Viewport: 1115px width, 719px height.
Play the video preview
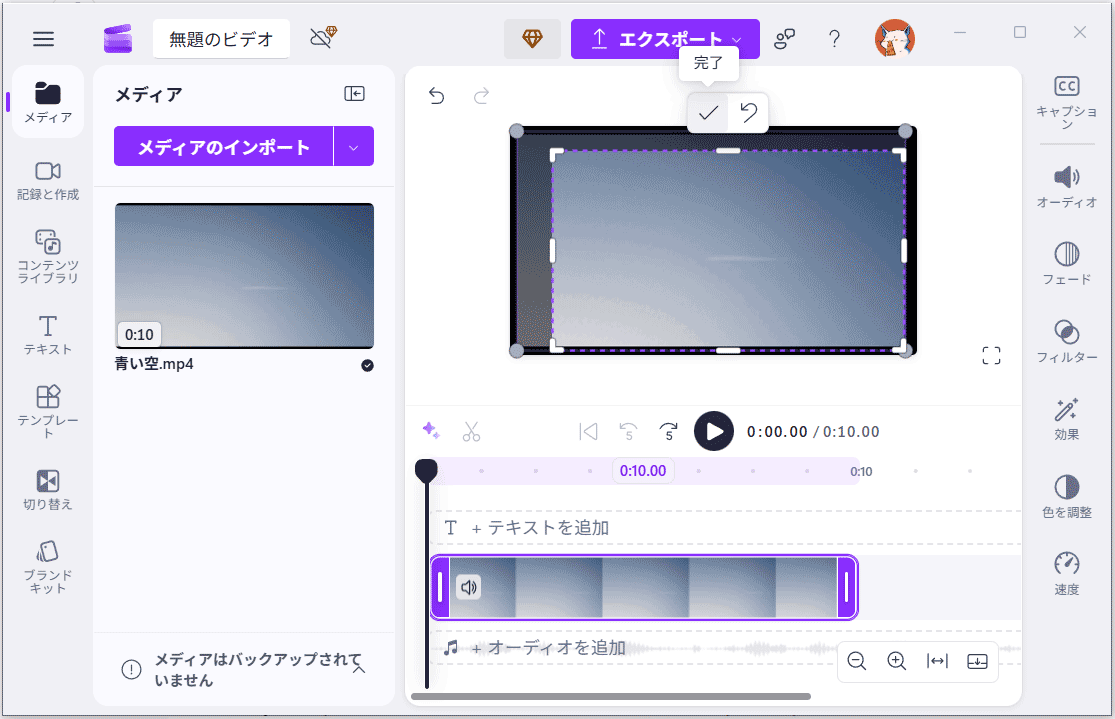click(x=713, y=430)
